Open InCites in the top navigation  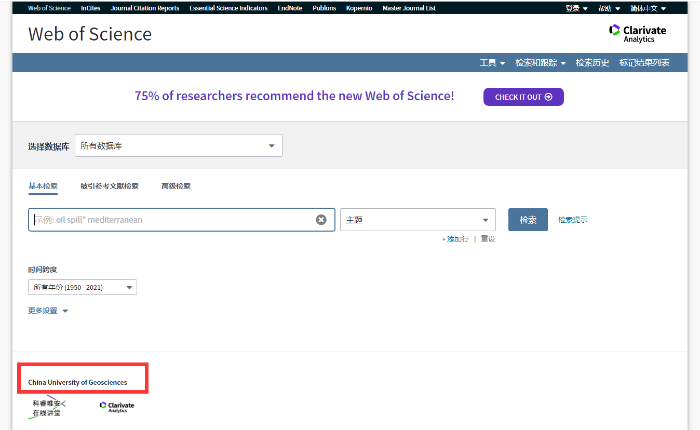click(x=91, y=8)
